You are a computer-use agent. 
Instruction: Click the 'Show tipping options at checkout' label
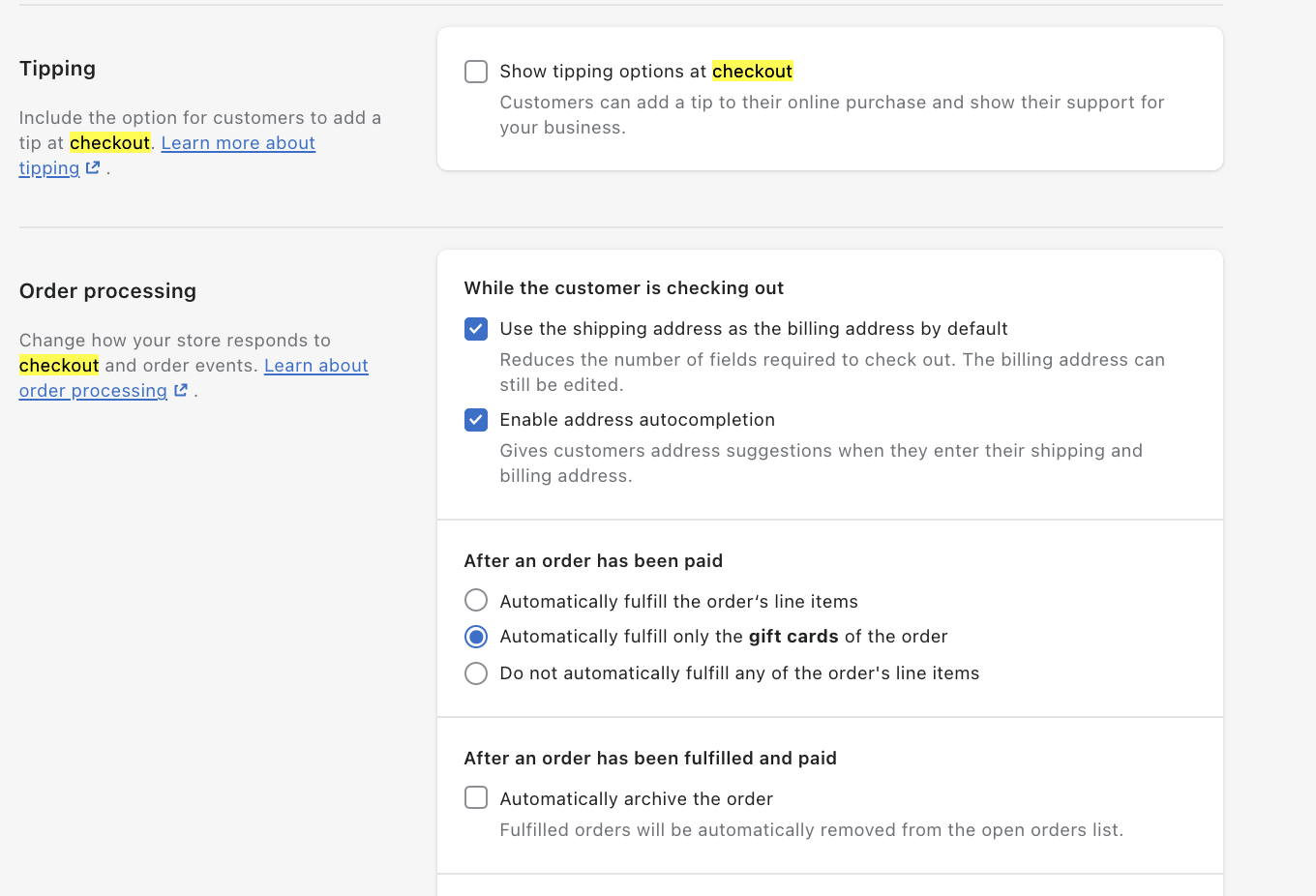point(645,72)
